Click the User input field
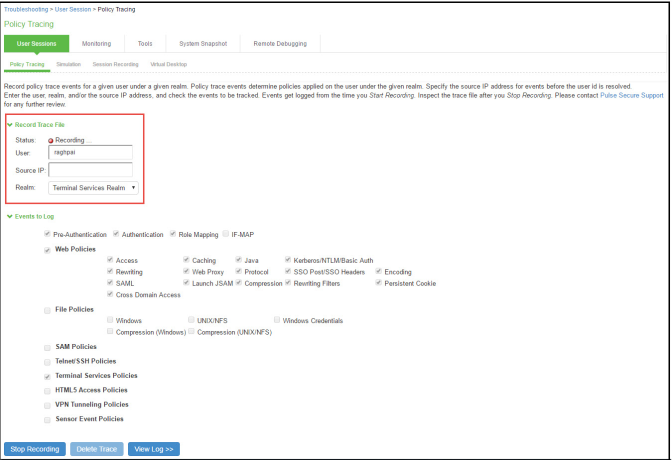 pyautogui.click(x=90, y=153)
